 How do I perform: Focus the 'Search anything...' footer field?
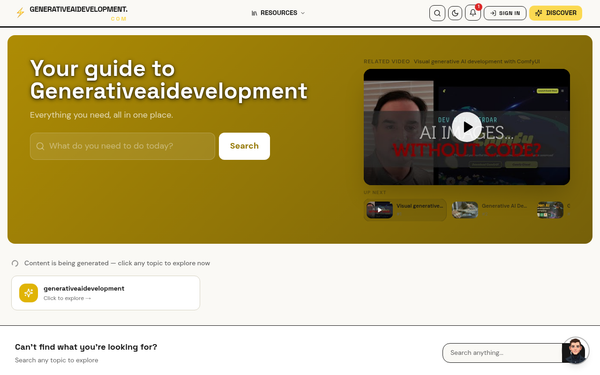click(x=502, y=353)
